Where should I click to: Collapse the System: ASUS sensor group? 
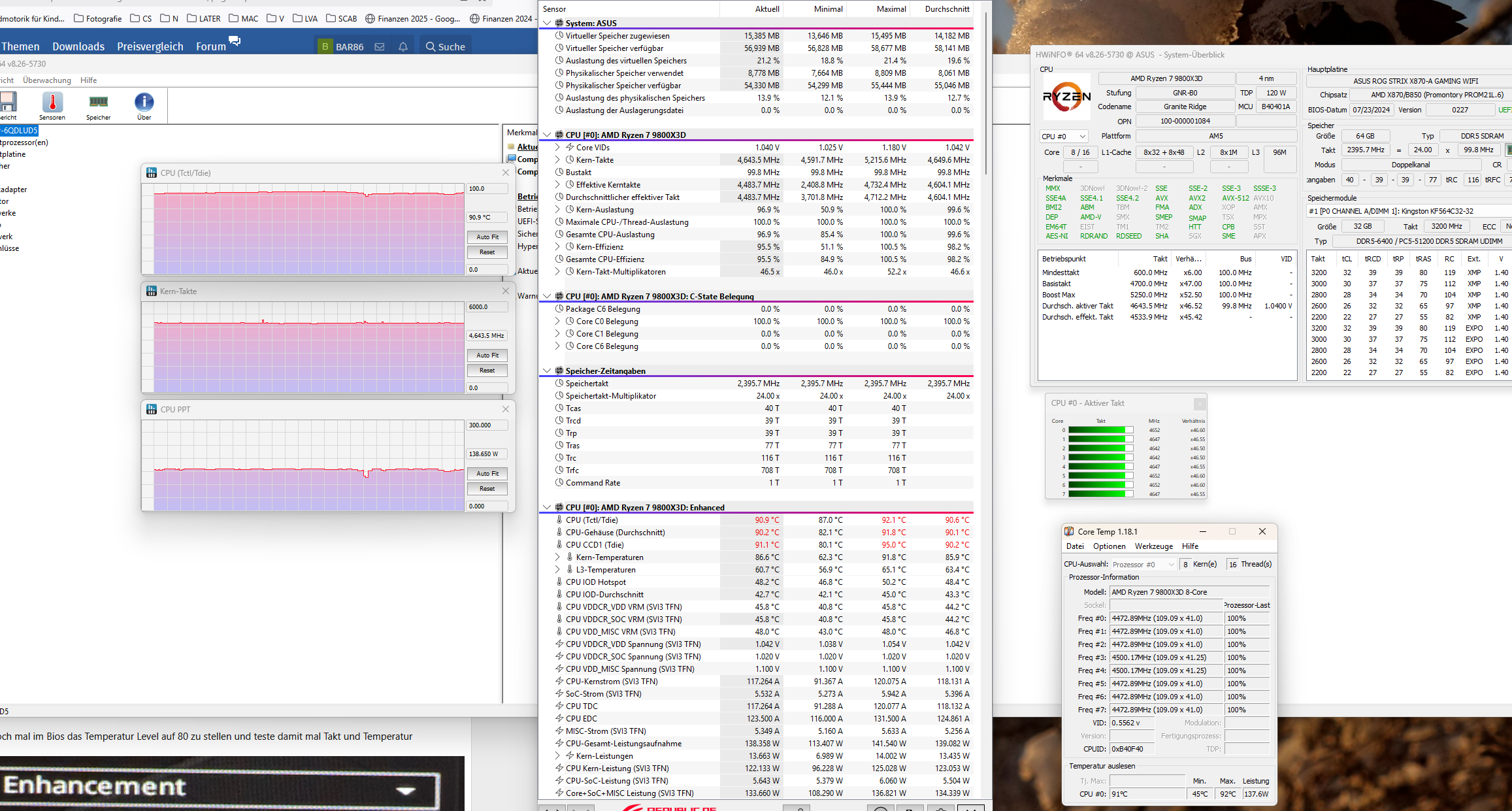[x=547, y=23]
